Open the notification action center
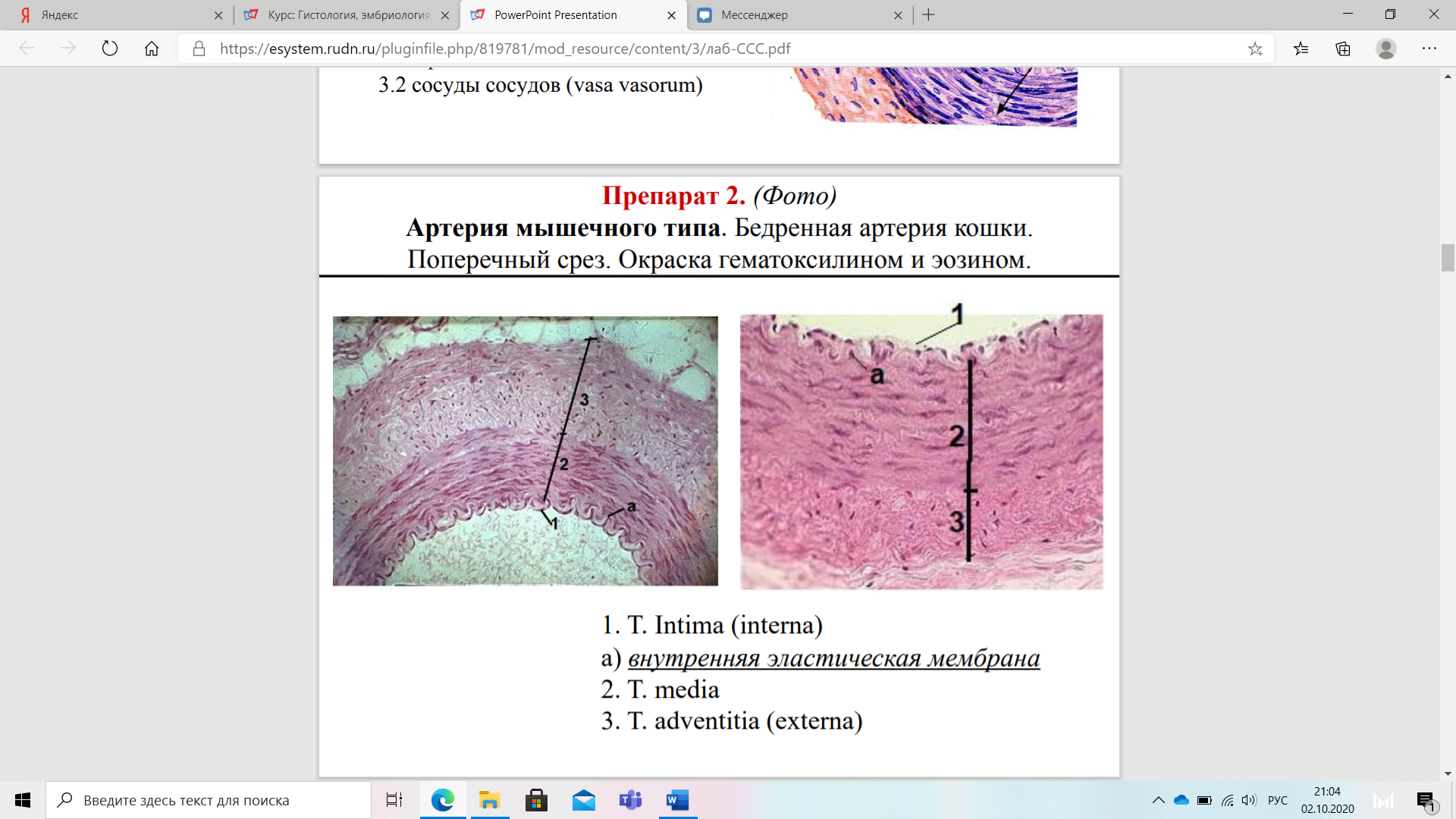This screenshot has width=1456, height=819. (1426, 800)
